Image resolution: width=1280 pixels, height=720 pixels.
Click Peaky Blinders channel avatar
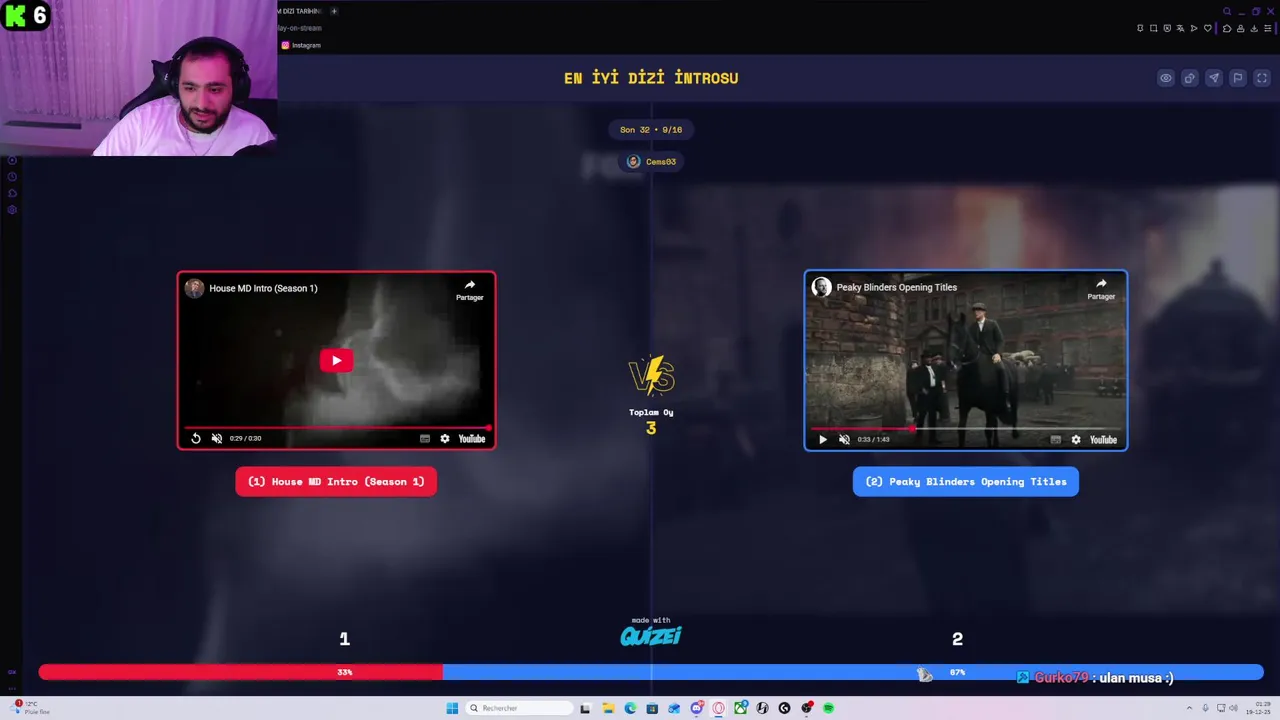pos(822,287)
